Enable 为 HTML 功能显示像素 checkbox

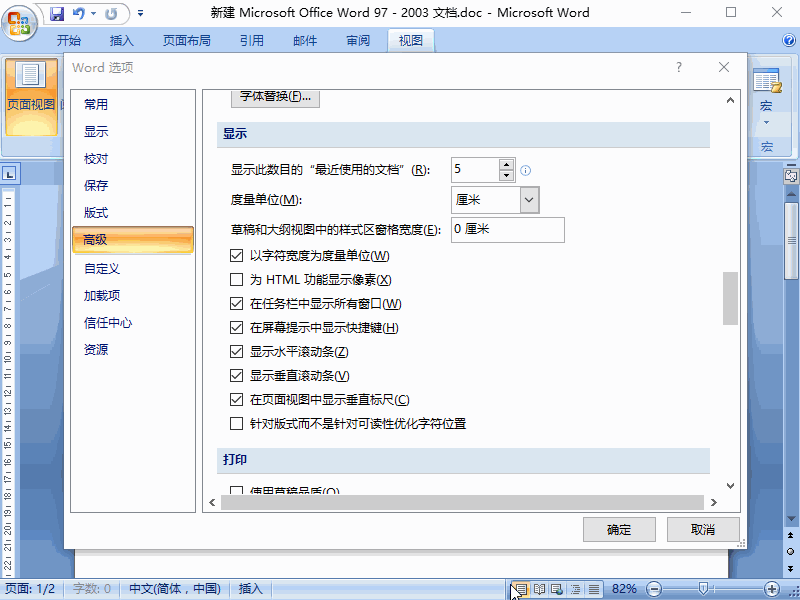coord(236,280)
